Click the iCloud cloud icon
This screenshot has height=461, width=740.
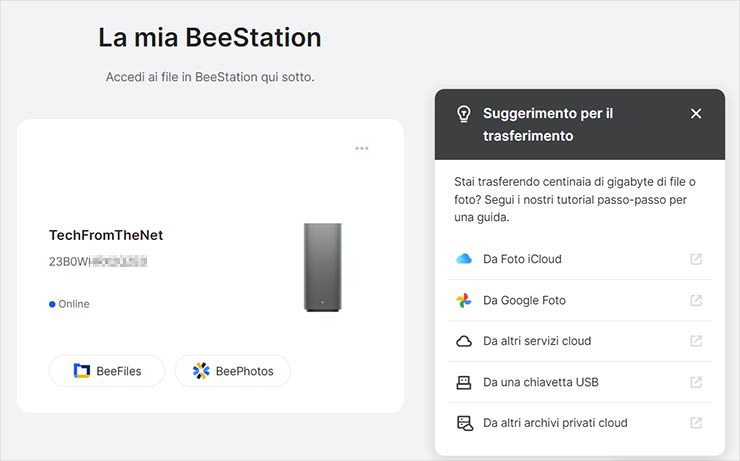point(464,259)
